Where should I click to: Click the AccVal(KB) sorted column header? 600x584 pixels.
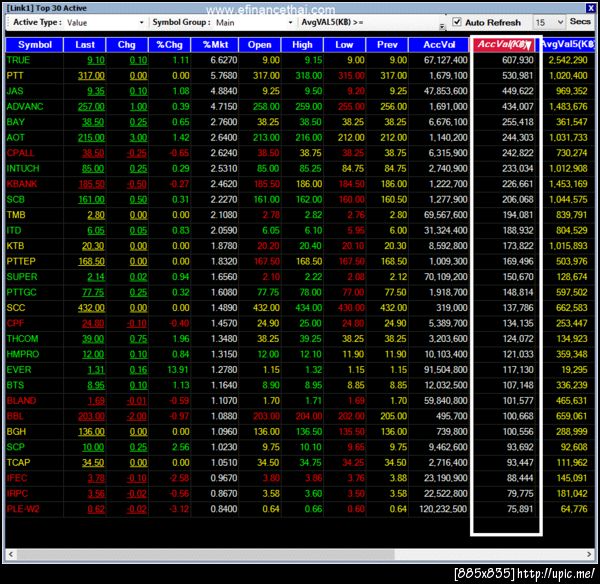505,44
